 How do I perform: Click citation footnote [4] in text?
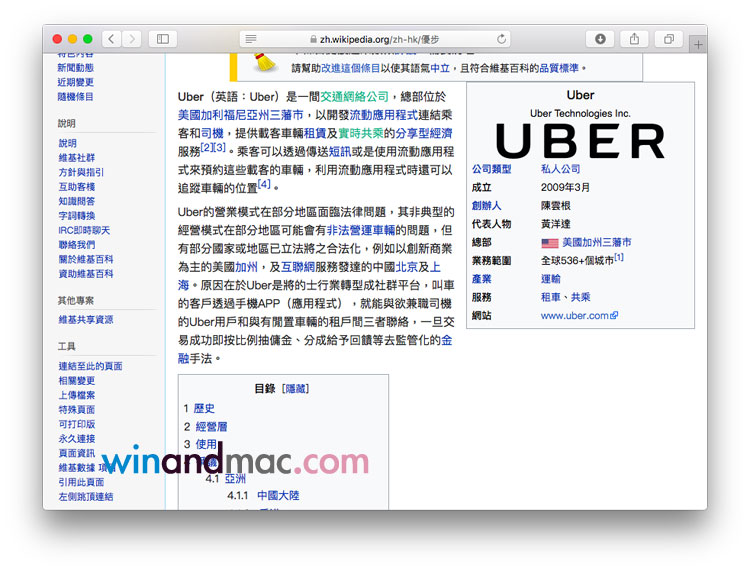point(264,184)
